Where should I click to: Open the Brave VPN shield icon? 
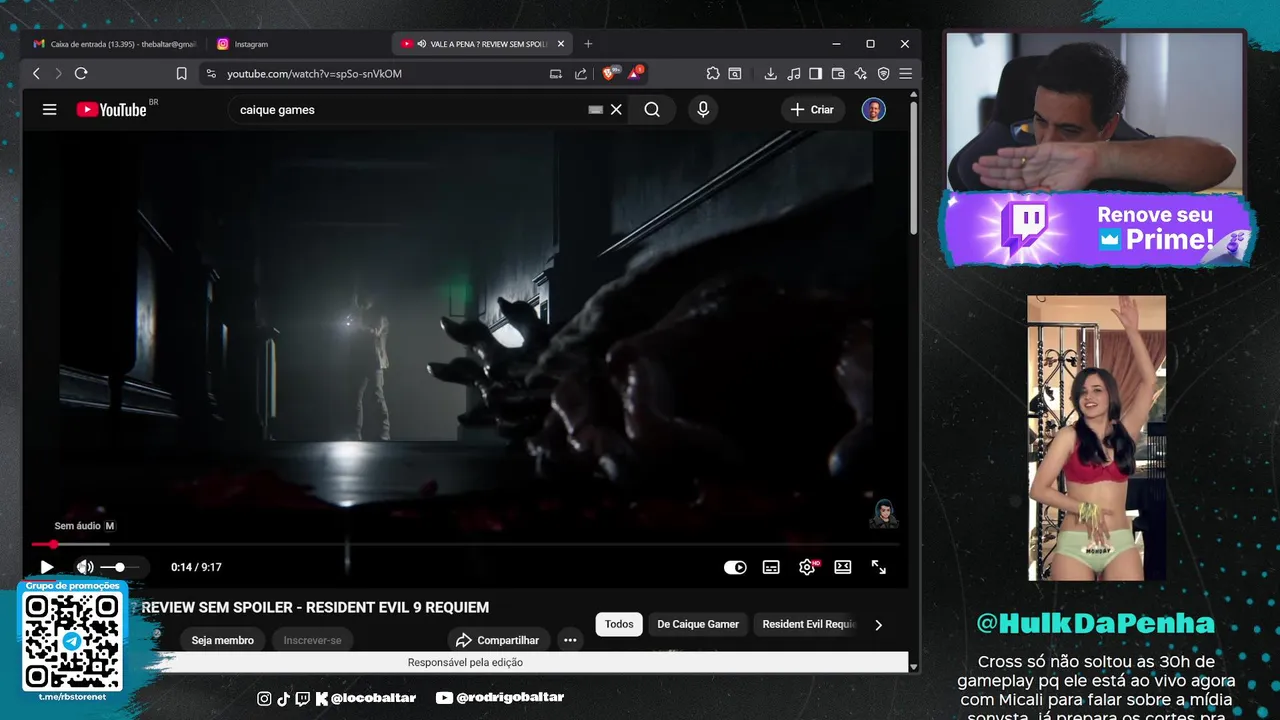(x=883, y=73)
